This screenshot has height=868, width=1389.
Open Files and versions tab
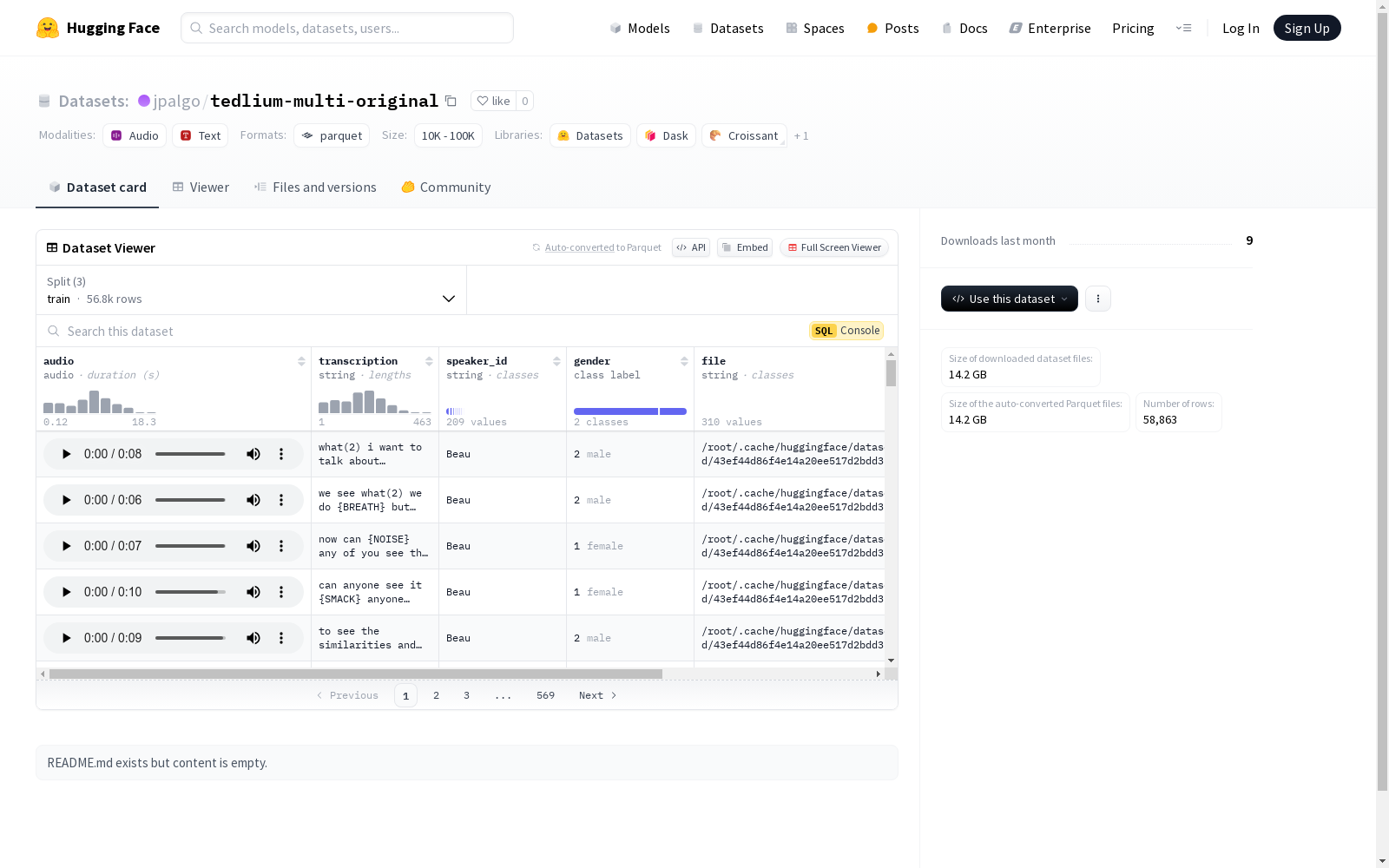315,187
